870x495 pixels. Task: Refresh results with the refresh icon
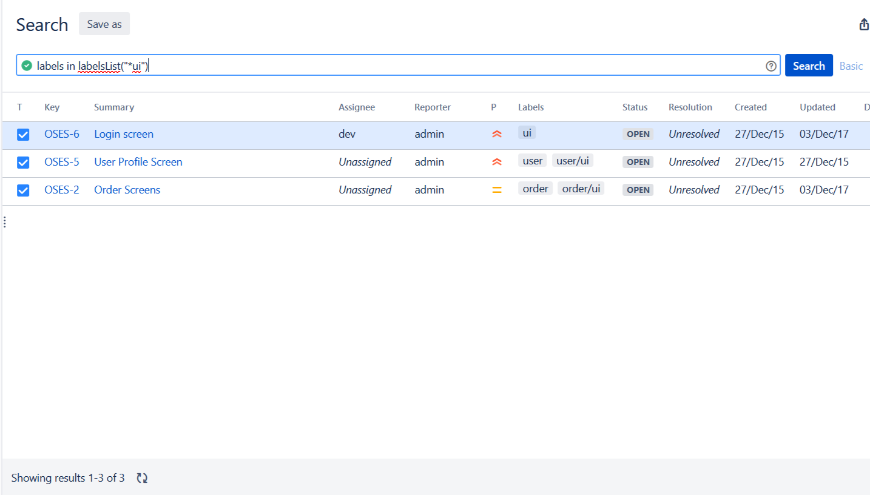point(142,478)
